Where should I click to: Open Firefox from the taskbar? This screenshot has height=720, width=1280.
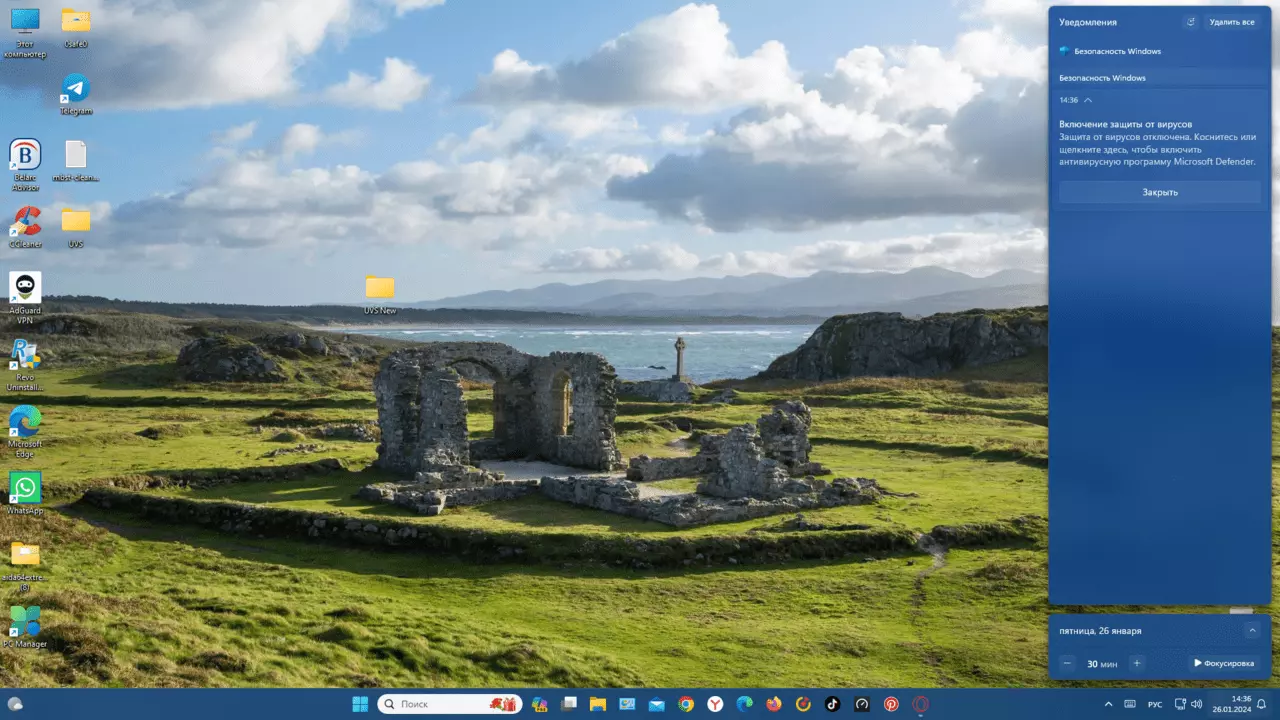pyautogui.click(x=774, y=704)
